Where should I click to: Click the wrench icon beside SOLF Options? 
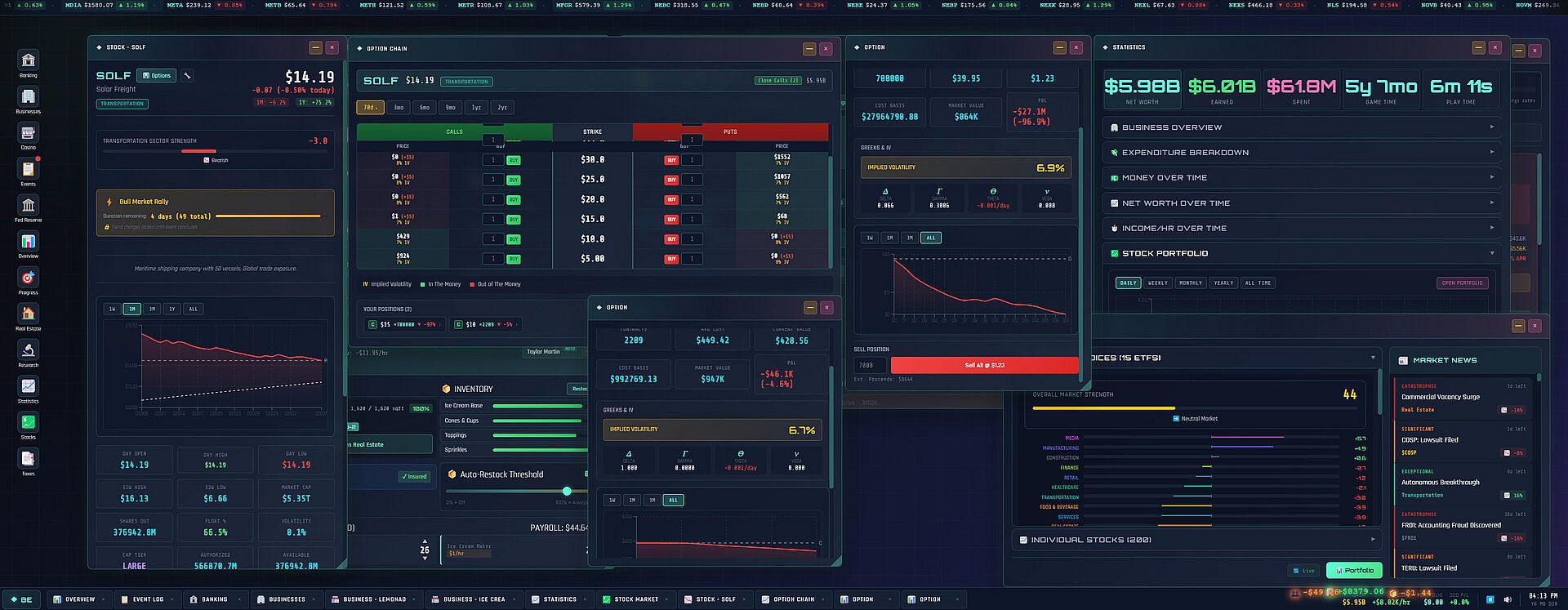187,76
